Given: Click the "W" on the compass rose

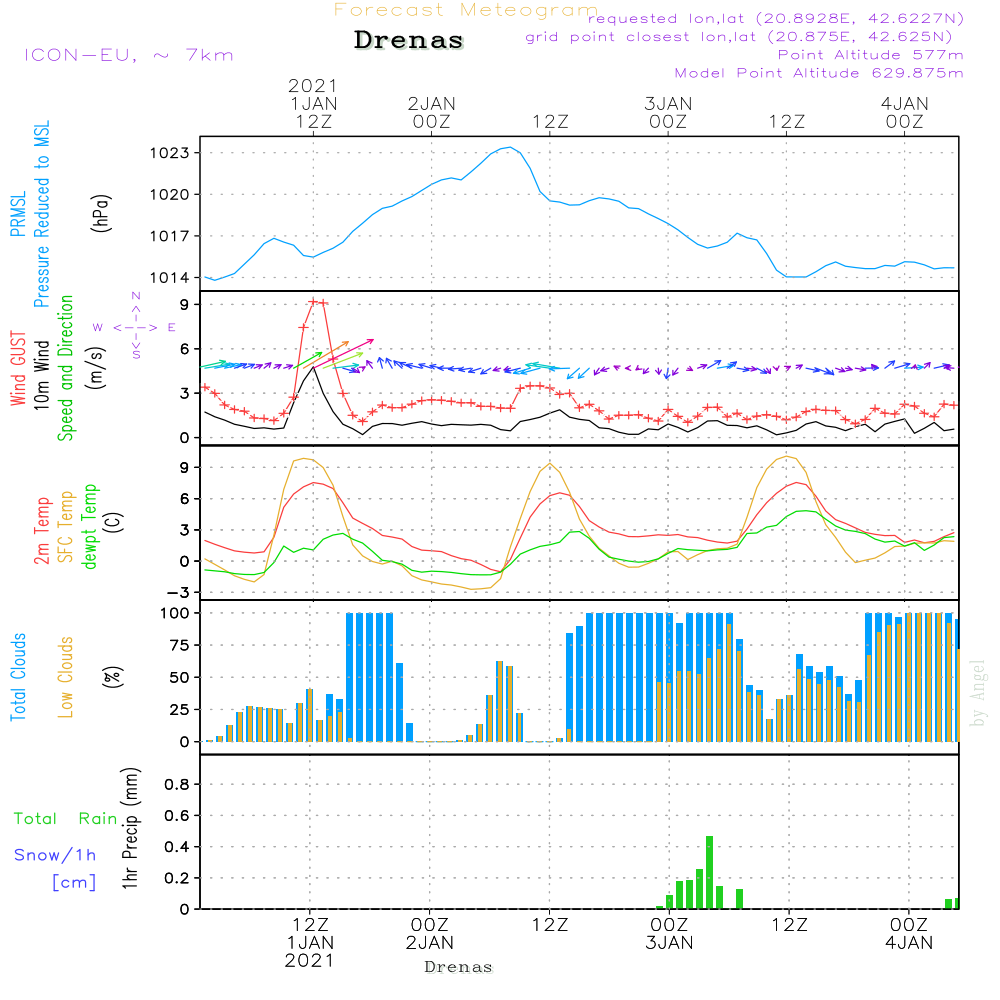Looking at the screenshot, I should click(98, 327).
